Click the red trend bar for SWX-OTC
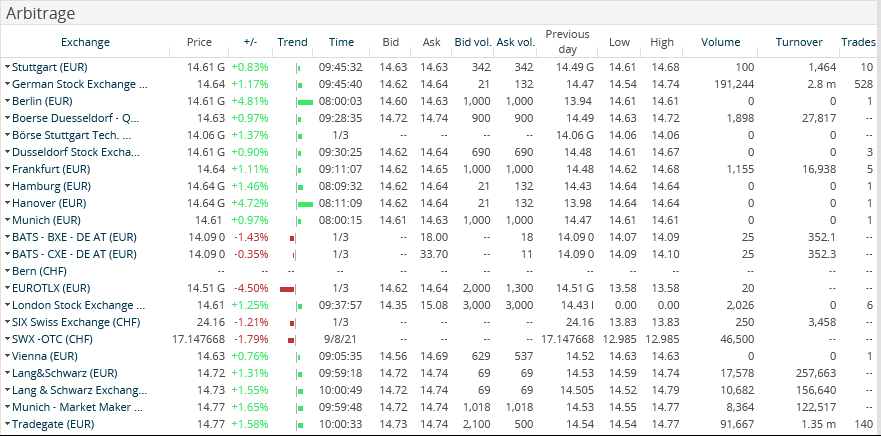This screenshot has width=881, height=436. (x=292, y=339)
